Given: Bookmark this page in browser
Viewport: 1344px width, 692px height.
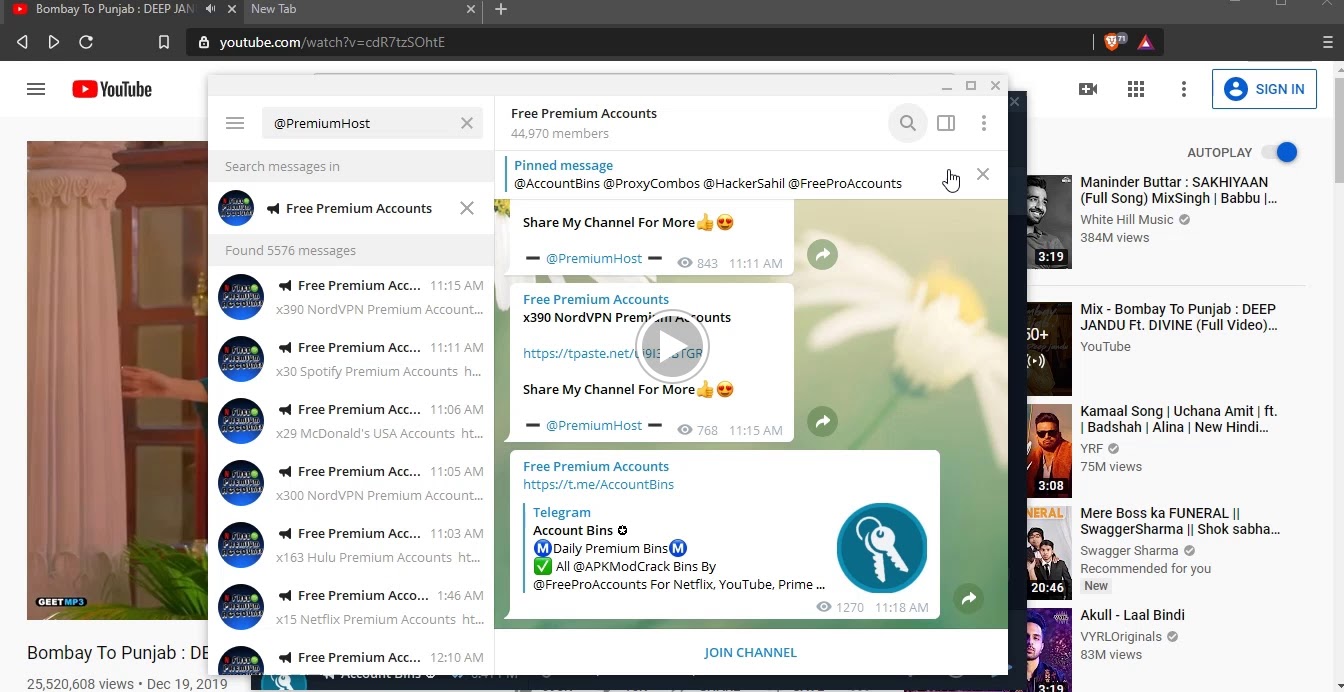Looking at the screenshot, I should 164,42.
